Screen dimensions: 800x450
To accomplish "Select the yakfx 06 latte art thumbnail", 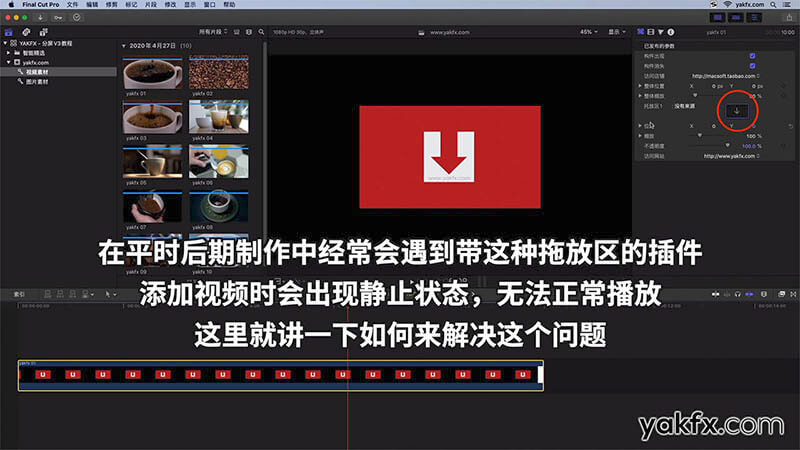I will [x=219, y=162].
